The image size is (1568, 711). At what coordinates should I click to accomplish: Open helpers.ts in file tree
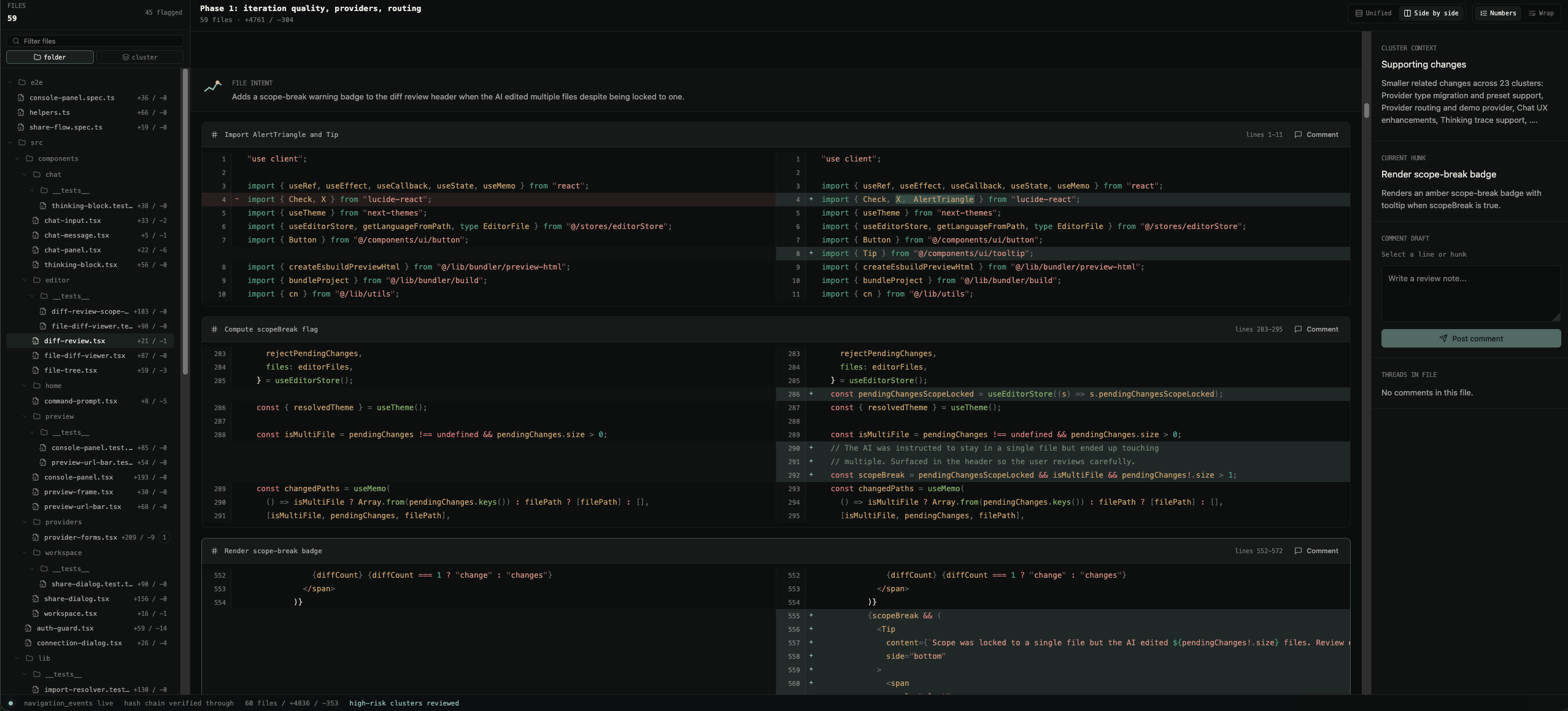[x=90, y=112]
